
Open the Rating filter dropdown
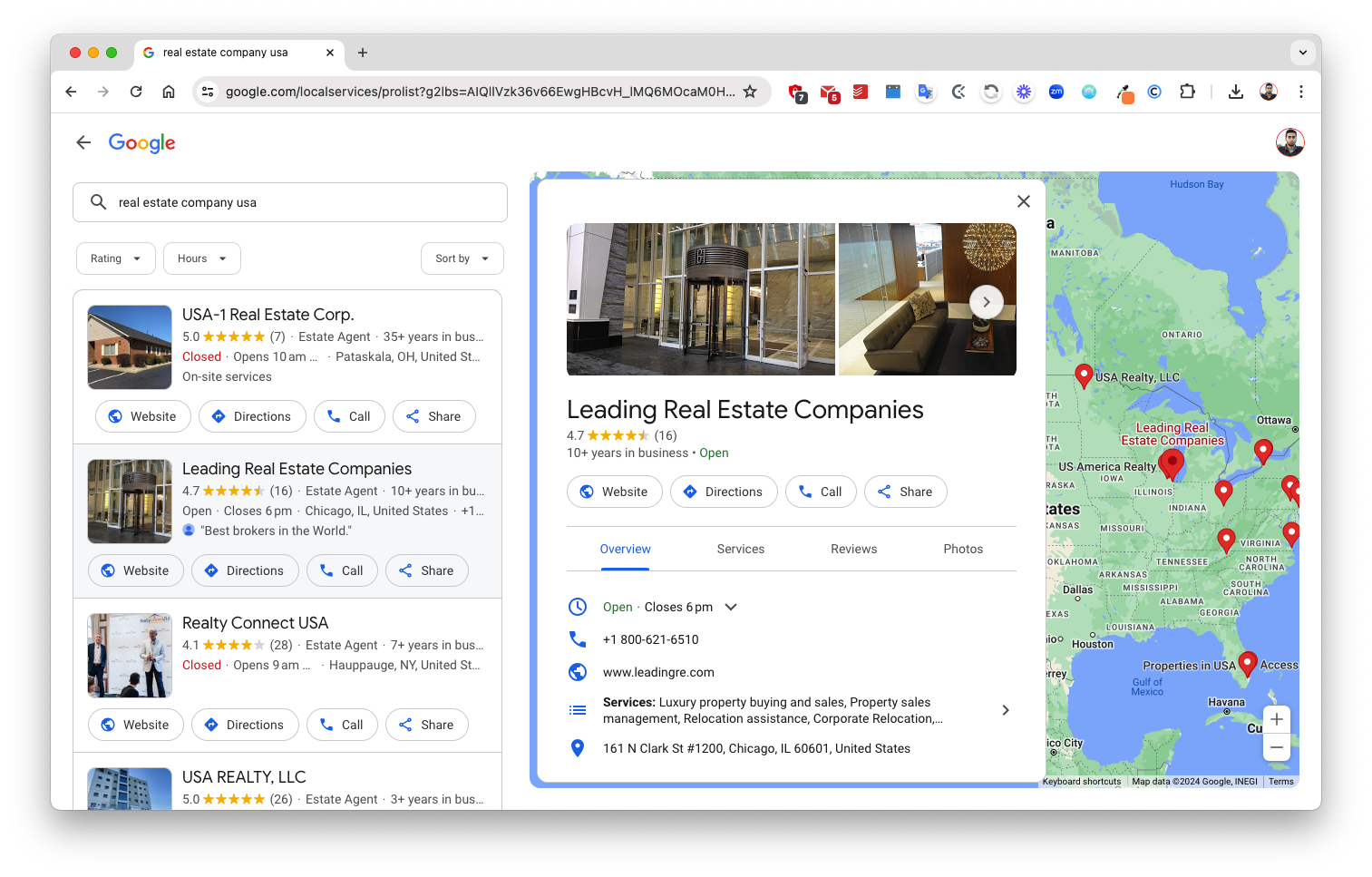[115, 258]
